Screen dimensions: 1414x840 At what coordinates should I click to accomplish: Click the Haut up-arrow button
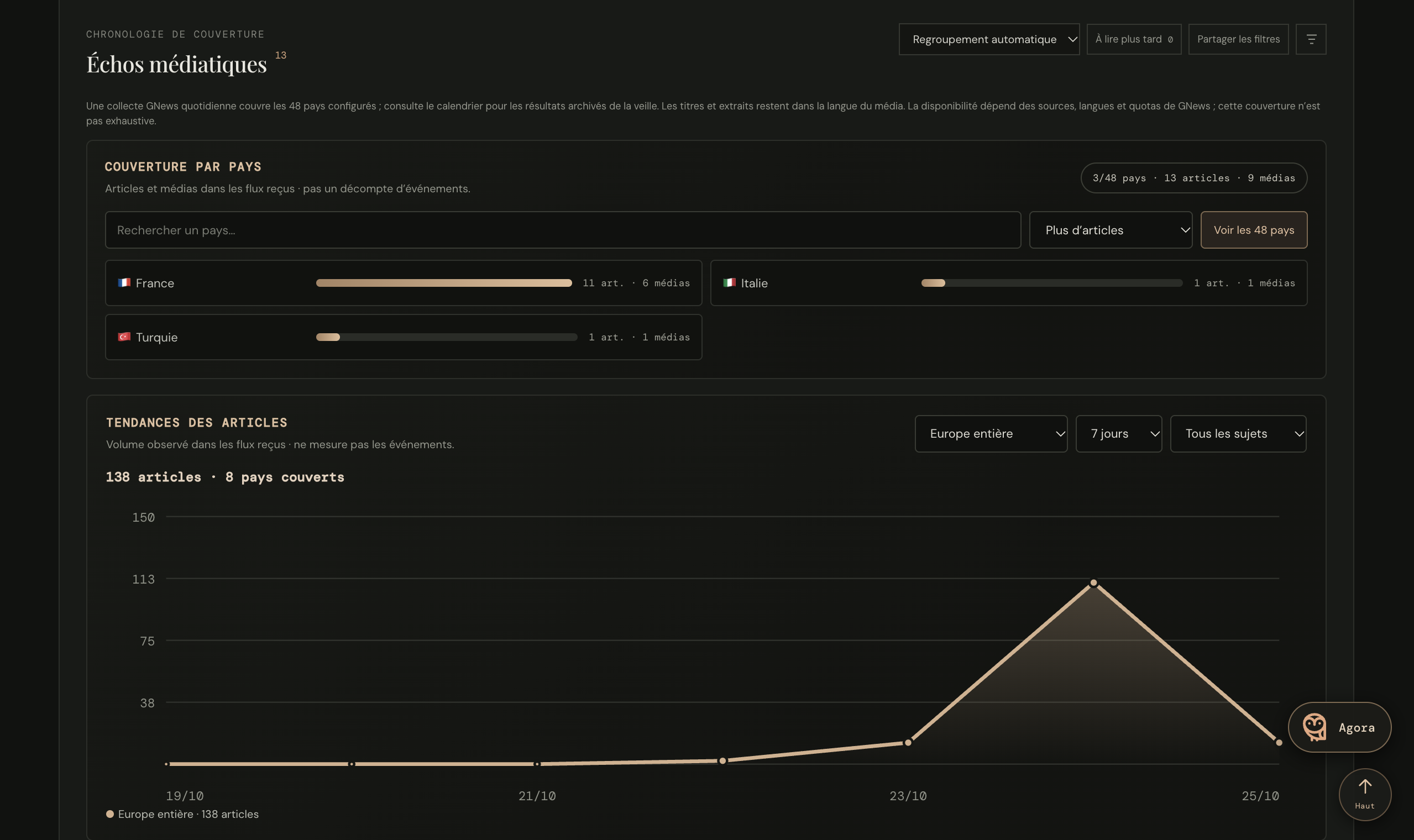pyautogui.click(x=1364, y=794)
